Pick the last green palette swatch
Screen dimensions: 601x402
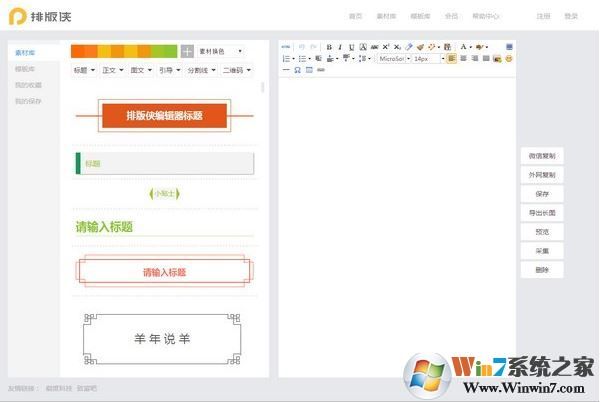[171, 51]
